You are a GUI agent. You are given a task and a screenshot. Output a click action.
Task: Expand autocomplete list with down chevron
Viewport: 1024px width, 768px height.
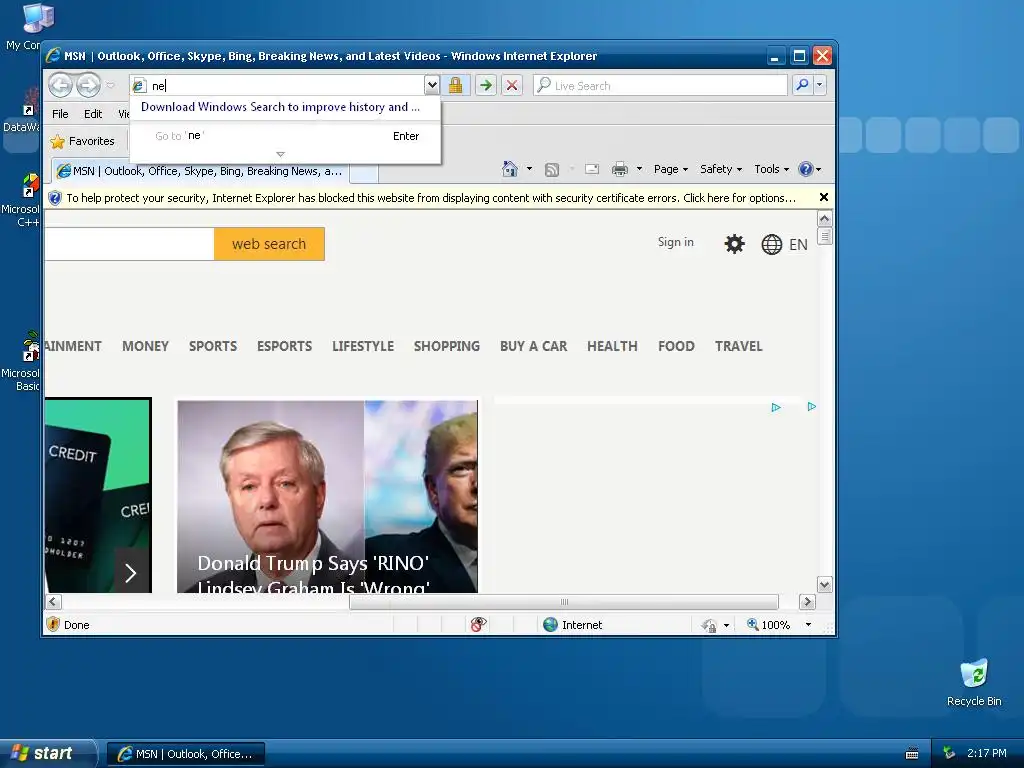pos(281,155)
